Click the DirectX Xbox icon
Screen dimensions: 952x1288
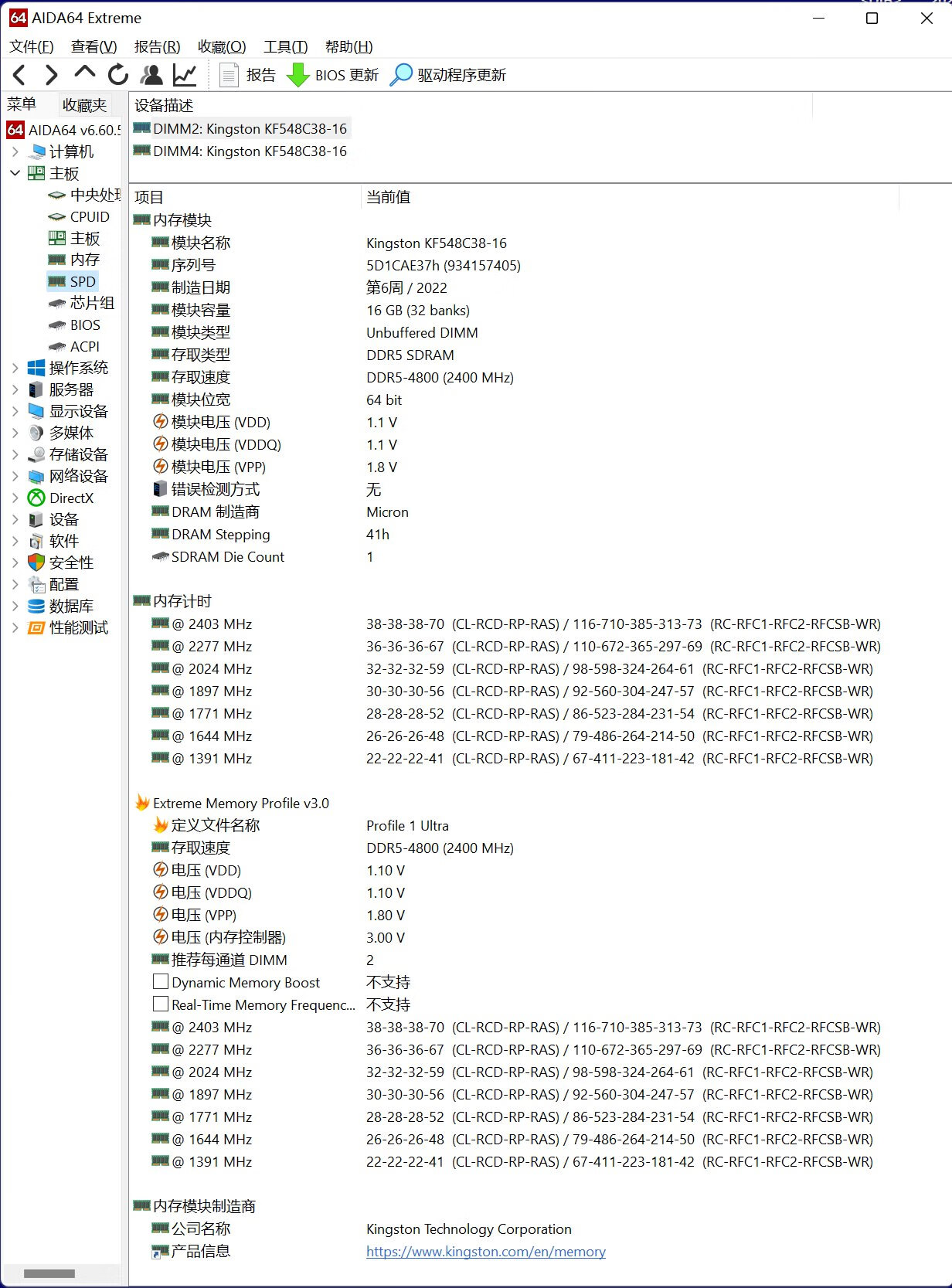[36, 498]
